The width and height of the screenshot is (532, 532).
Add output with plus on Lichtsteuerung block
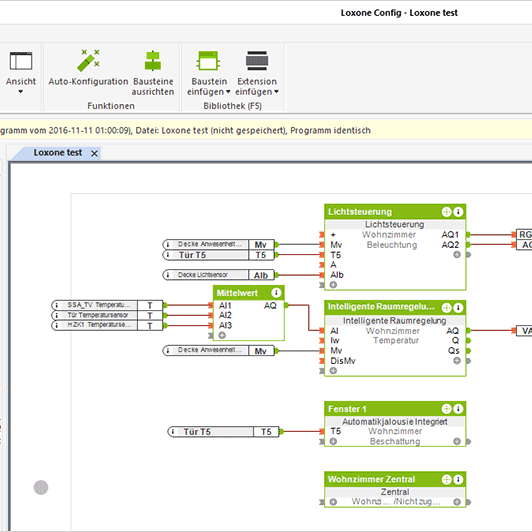(457, 254)
